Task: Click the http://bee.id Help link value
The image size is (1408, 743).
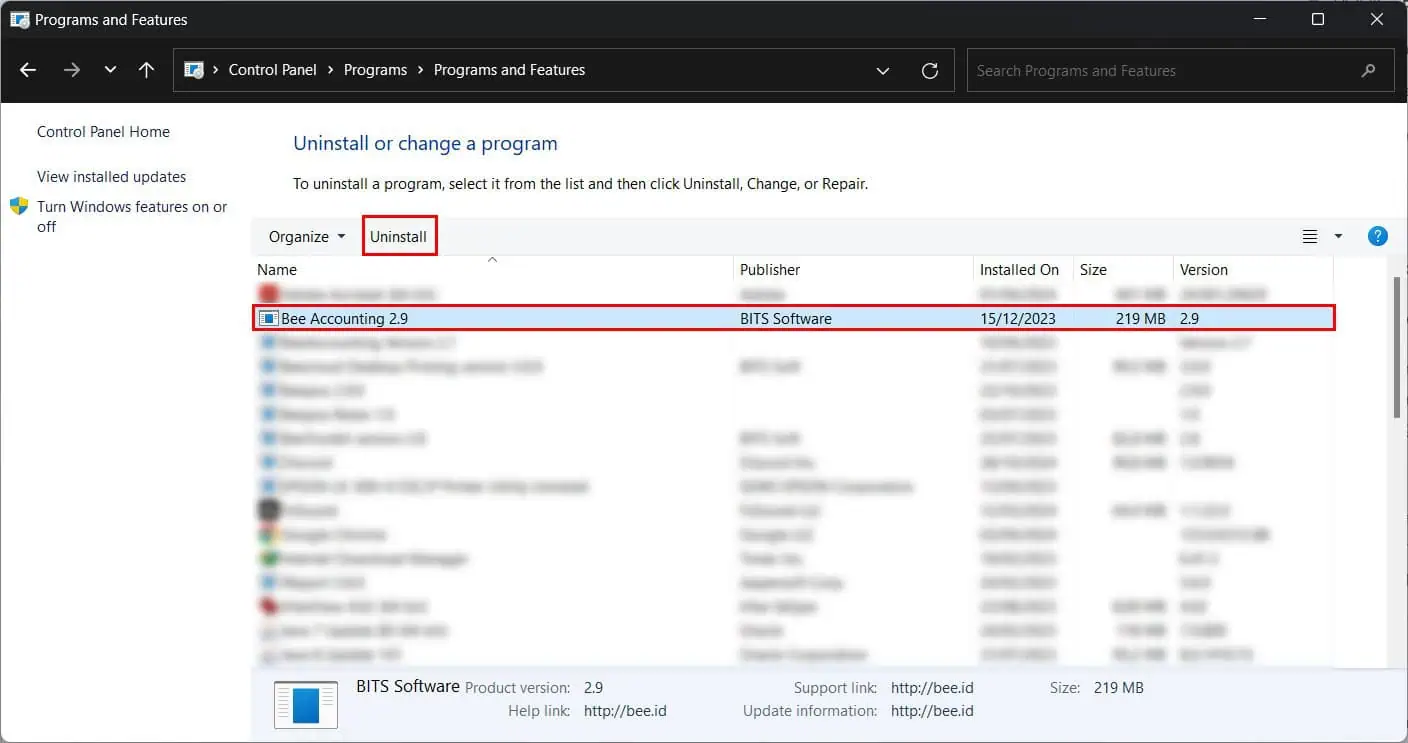Action: point(625,711)
